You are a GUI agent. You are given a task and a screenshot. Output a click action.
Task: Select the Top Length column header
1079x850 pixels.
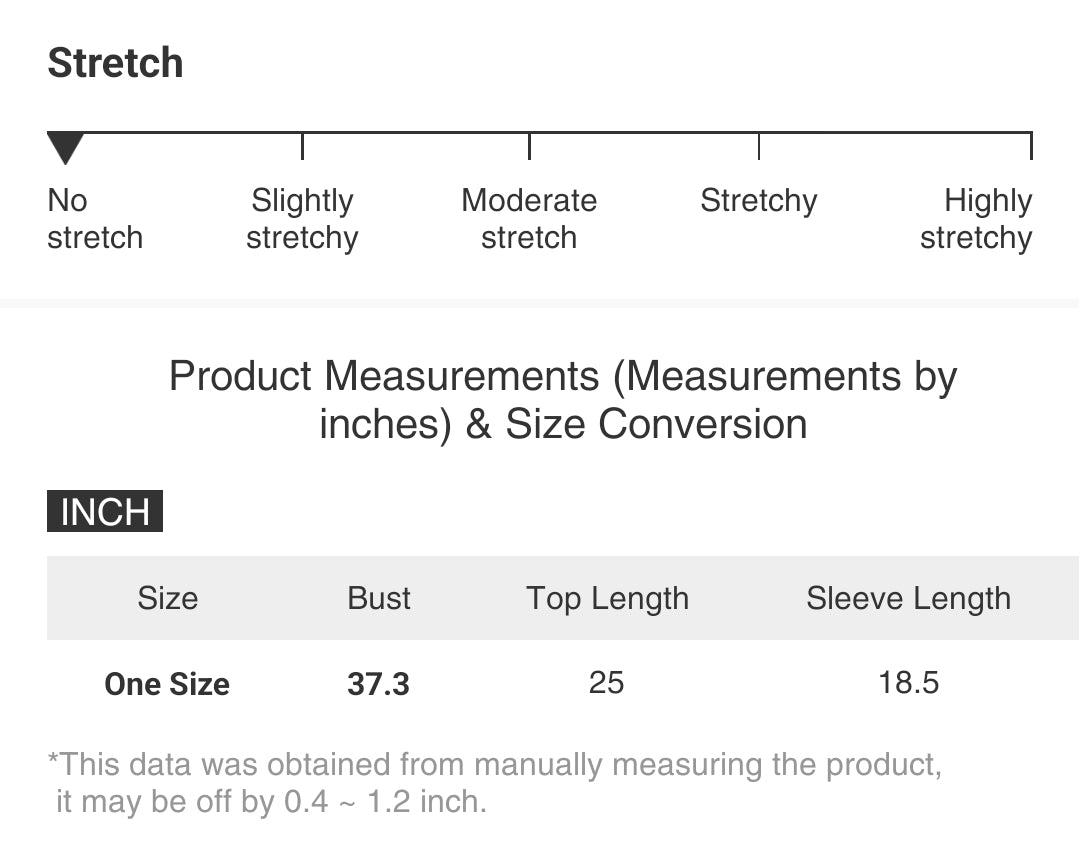click(x=607, y=598)
